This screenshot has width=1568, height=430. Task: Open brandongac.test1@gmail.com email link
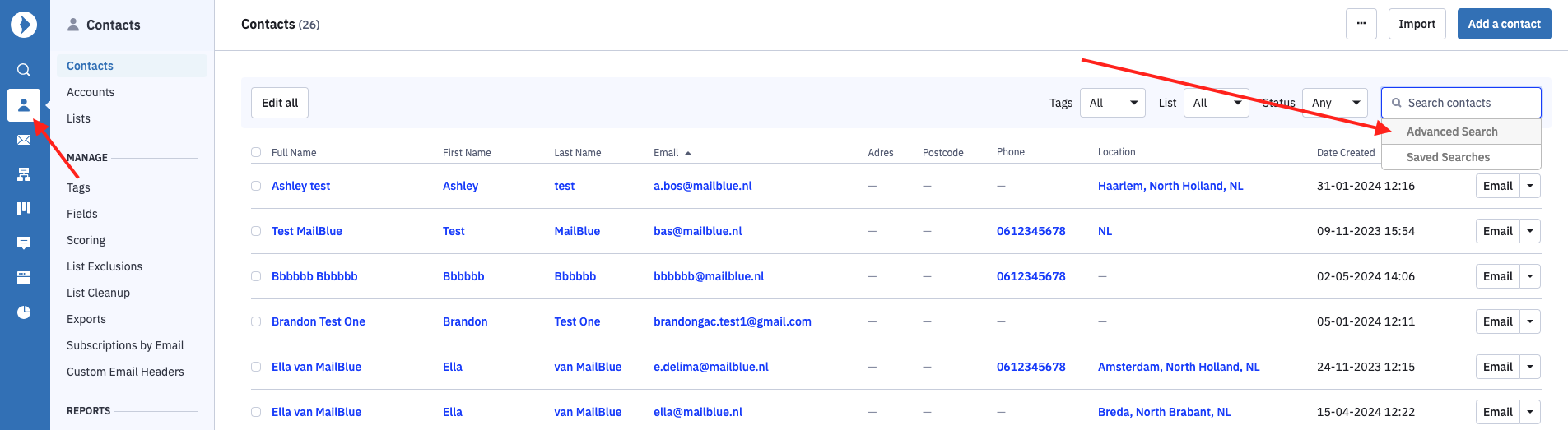(x=733, y=321)
